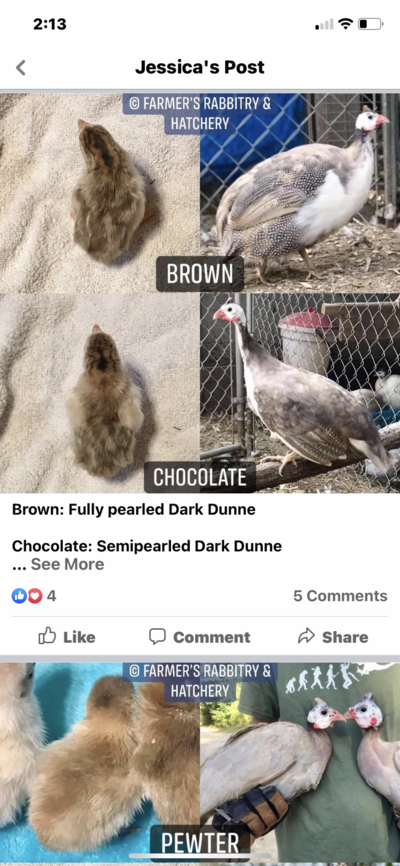Tap the battery status icon
This screenshot has width=400, height=866.
[371, 24]
